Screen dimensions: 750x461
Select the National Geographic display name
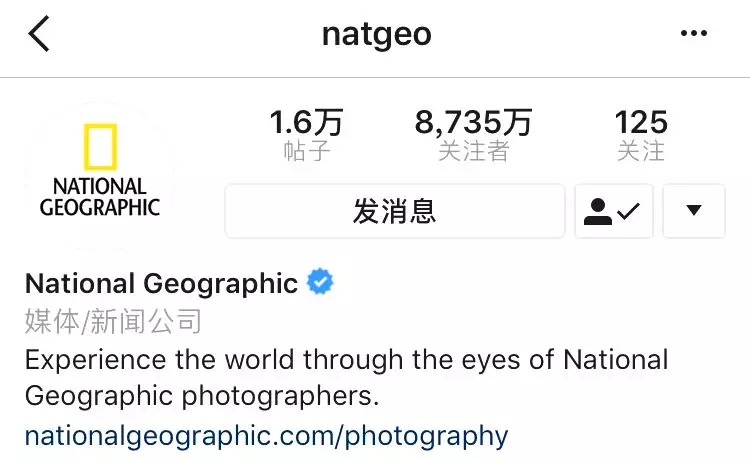click(161, 283)
